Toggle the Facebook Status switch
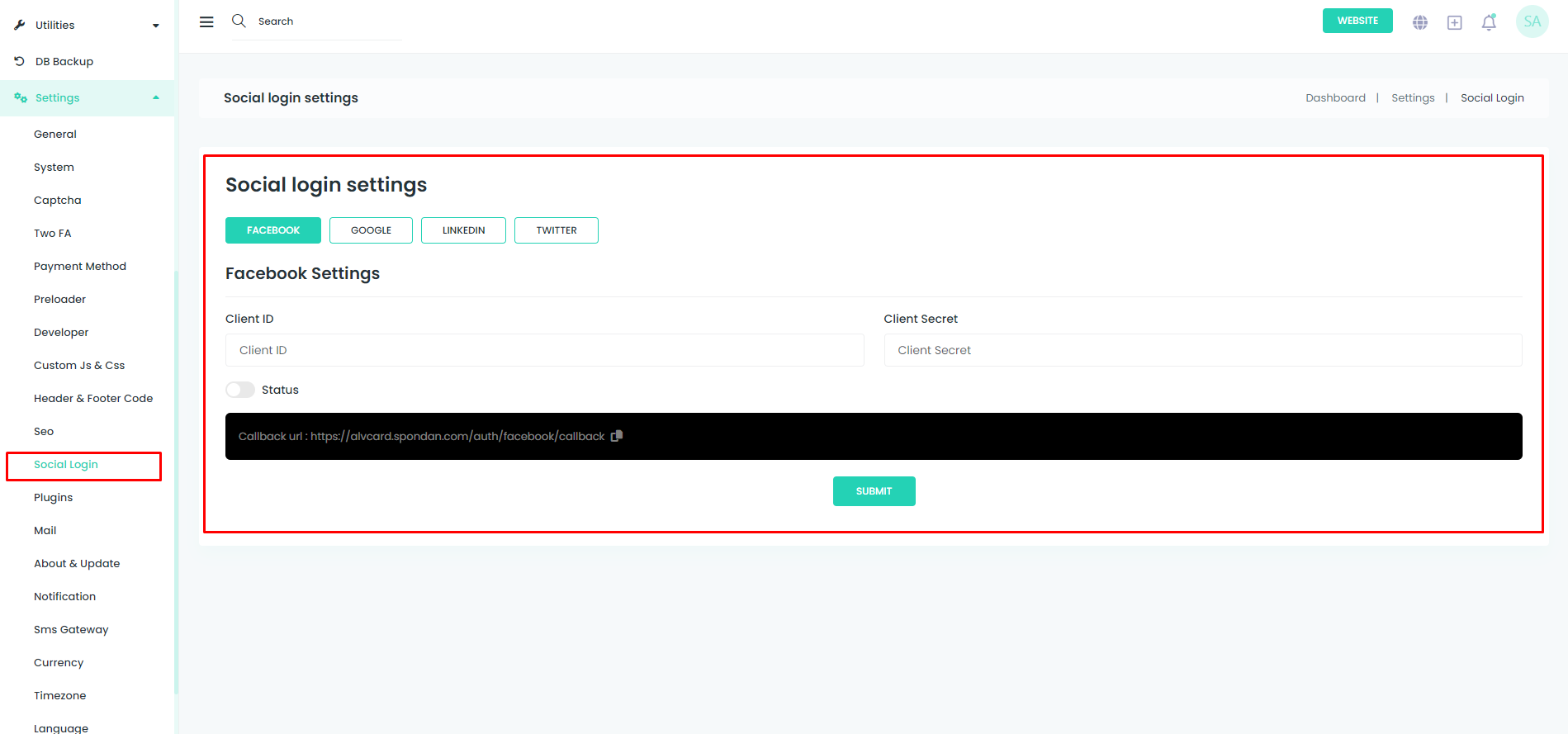The width and height of the screenshot is (1568, 734). coord(240,390)
